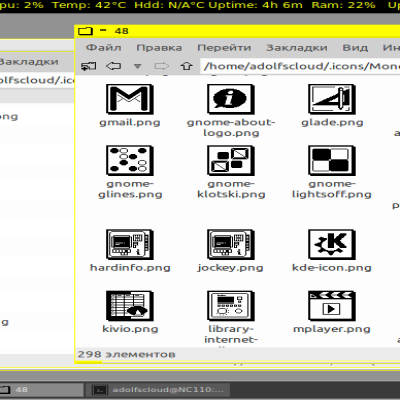Screen dimensions: 400x400
Task: Select the jockey.png icon
Action: (x=231, y=244)
